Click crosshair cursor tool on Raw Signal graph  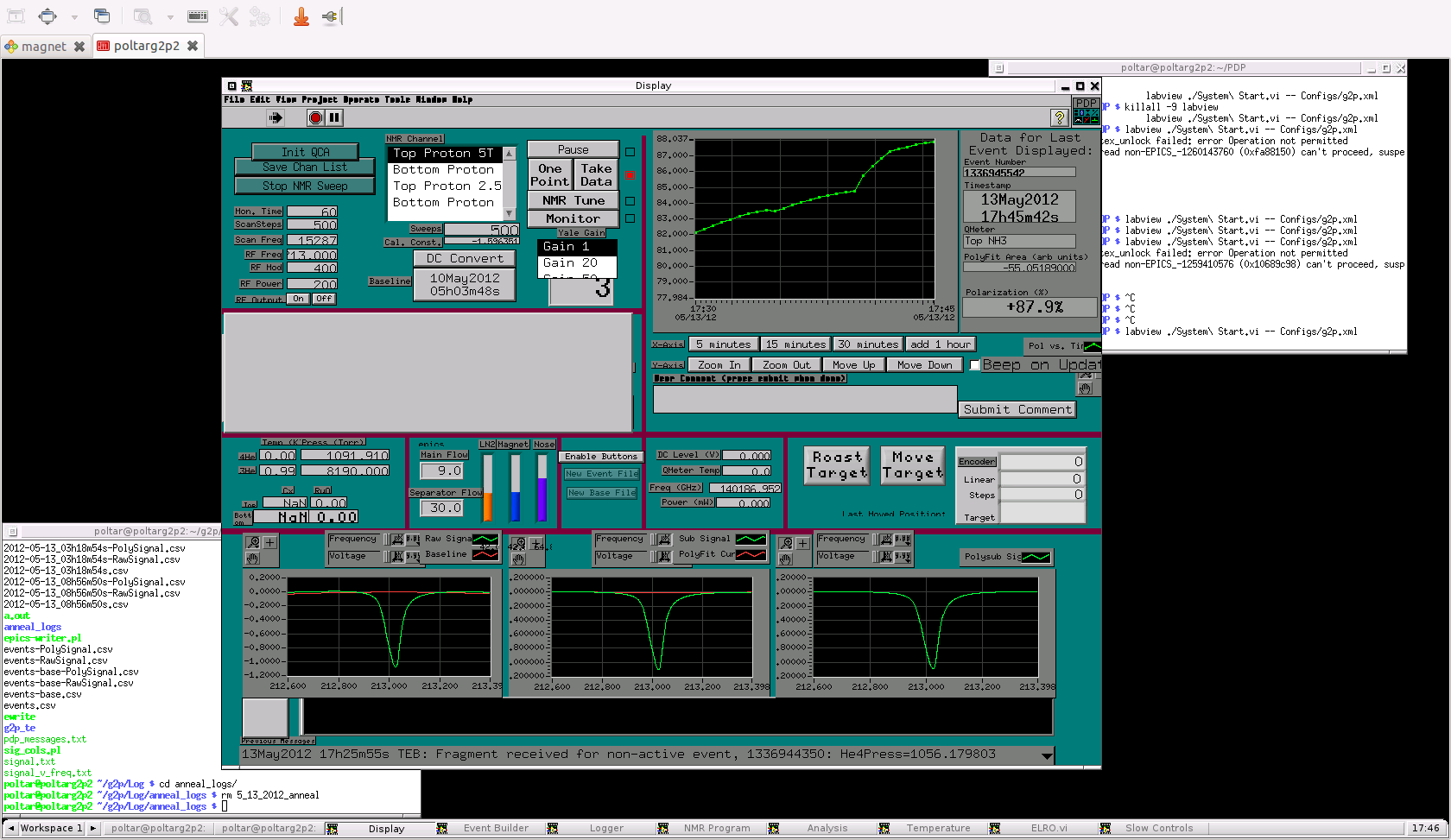(270, 542)
